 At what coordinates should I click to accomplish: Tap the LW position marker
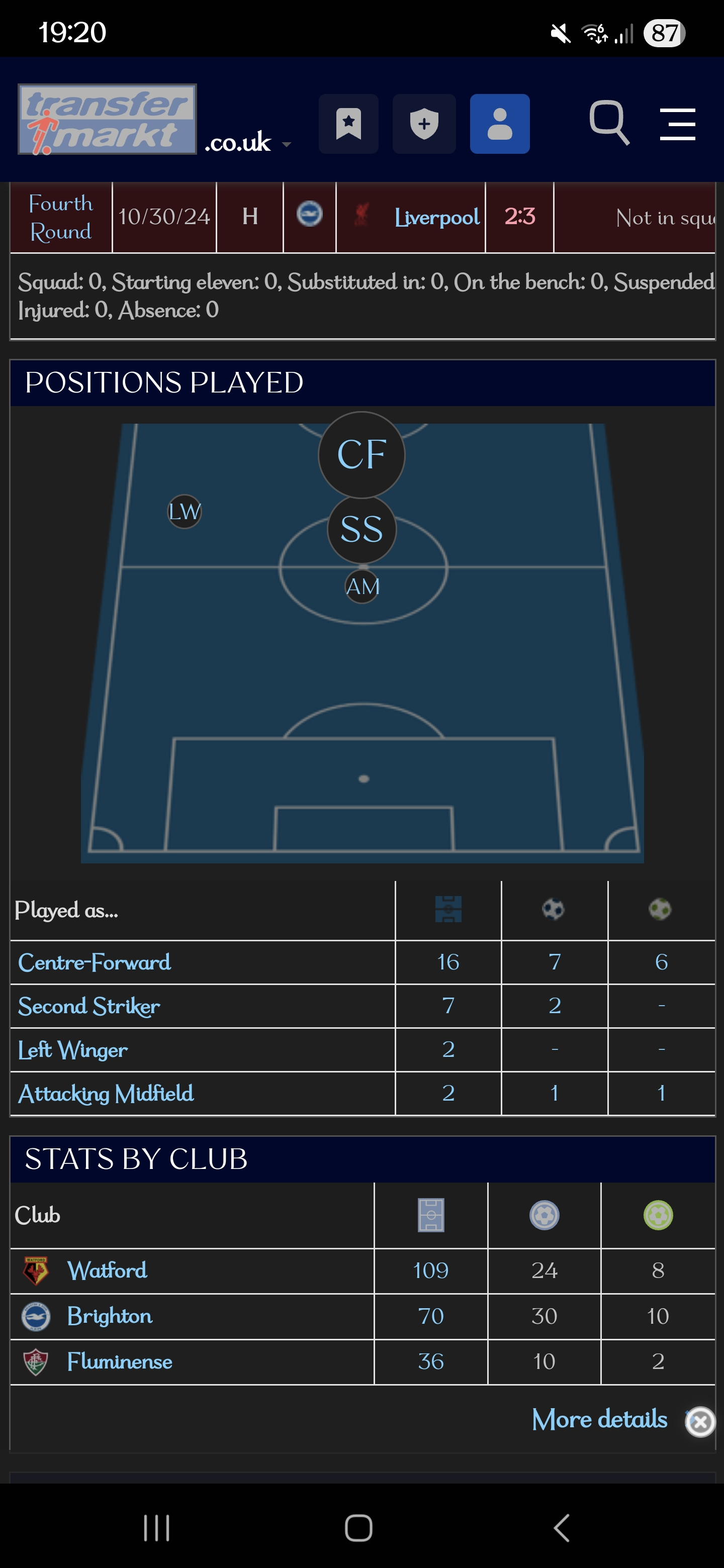point(185,511)
